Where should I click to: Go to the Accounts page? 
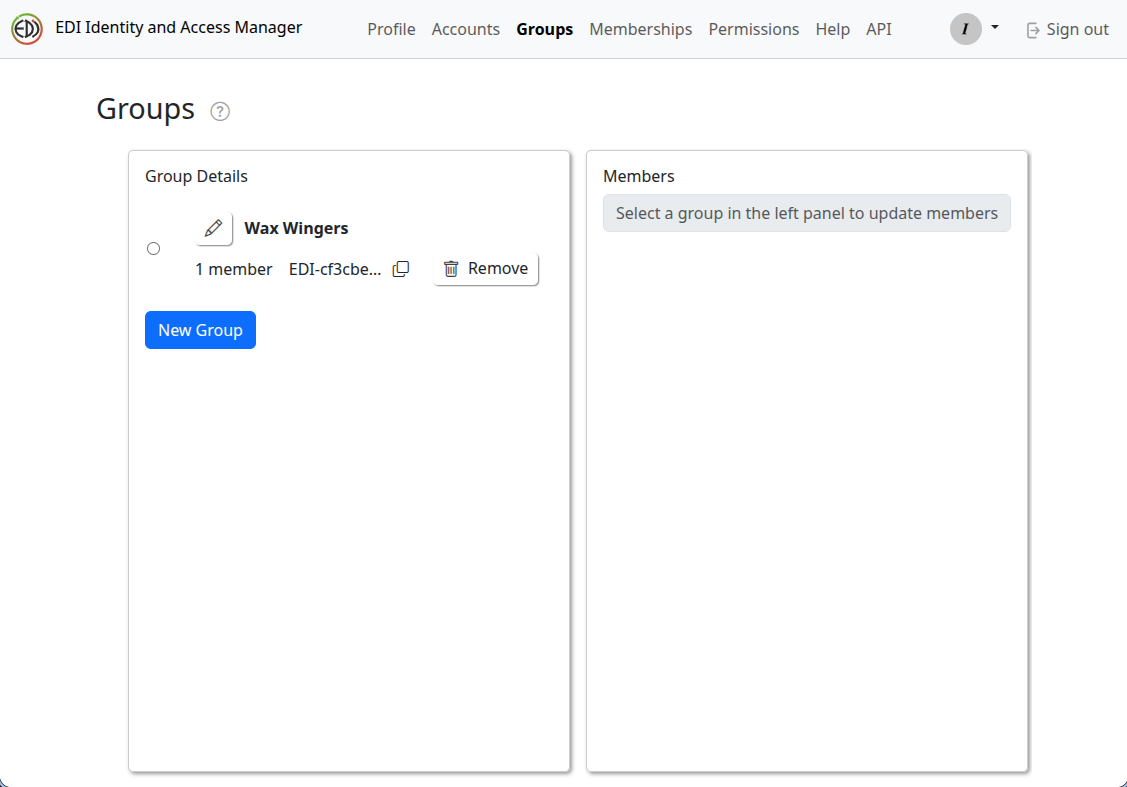(x=466, y=29)
